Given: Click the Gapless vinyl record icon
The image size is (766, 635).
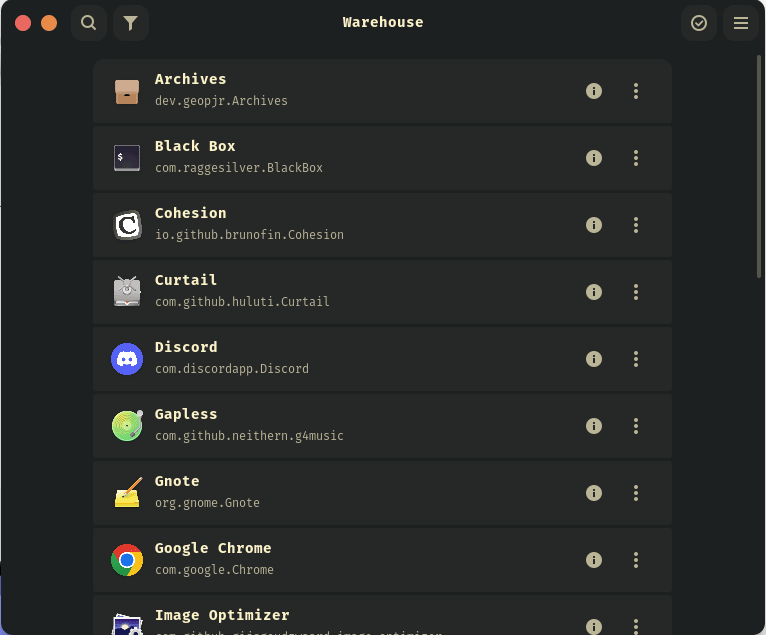Looking at the screenshot, I should point(127,425).
